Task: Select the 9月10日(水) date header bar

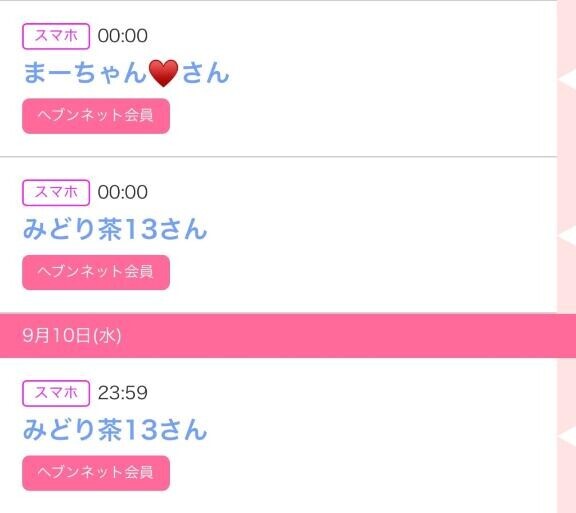Action: click(288, 336)
